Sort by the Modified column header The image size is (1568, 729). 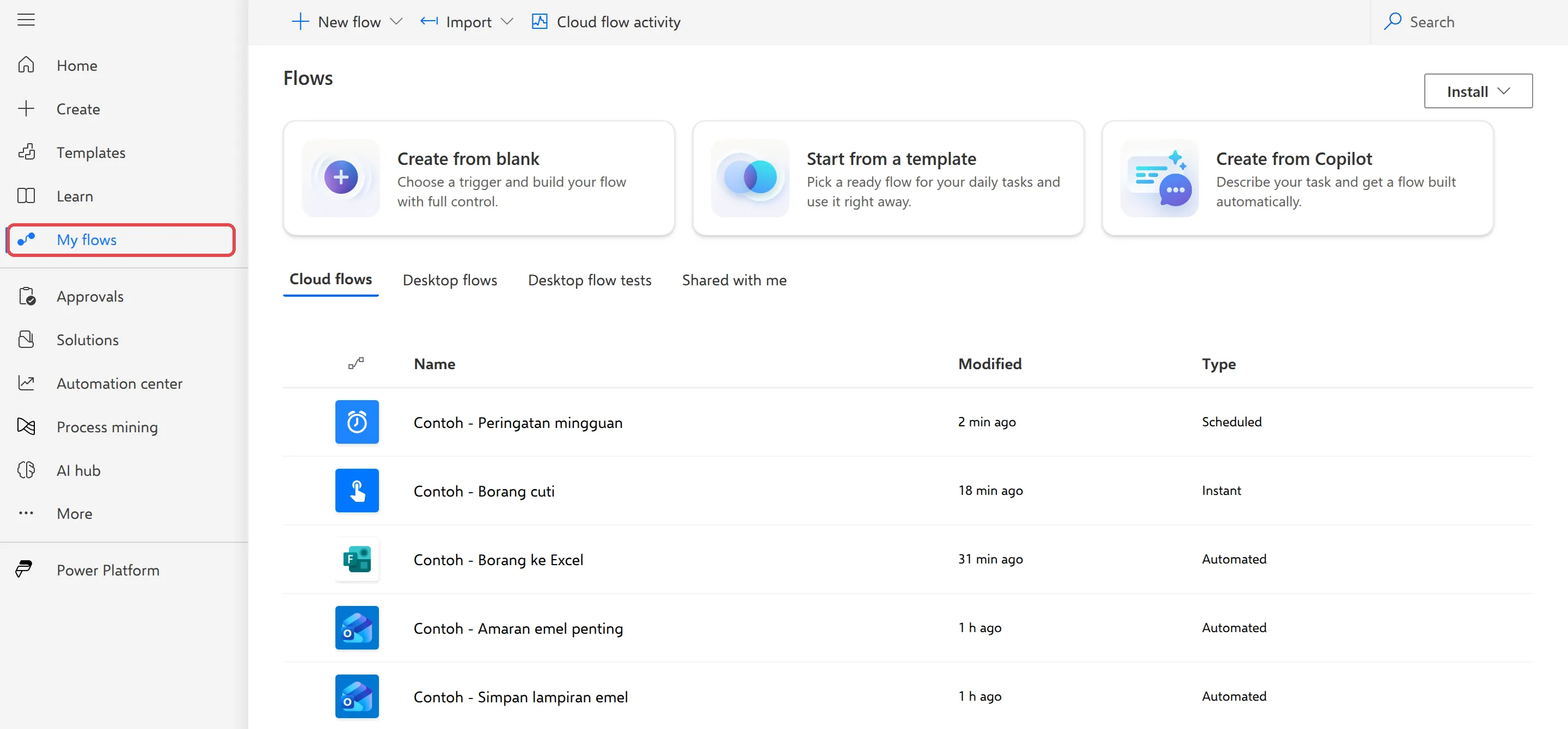click(x=990, y=364)
